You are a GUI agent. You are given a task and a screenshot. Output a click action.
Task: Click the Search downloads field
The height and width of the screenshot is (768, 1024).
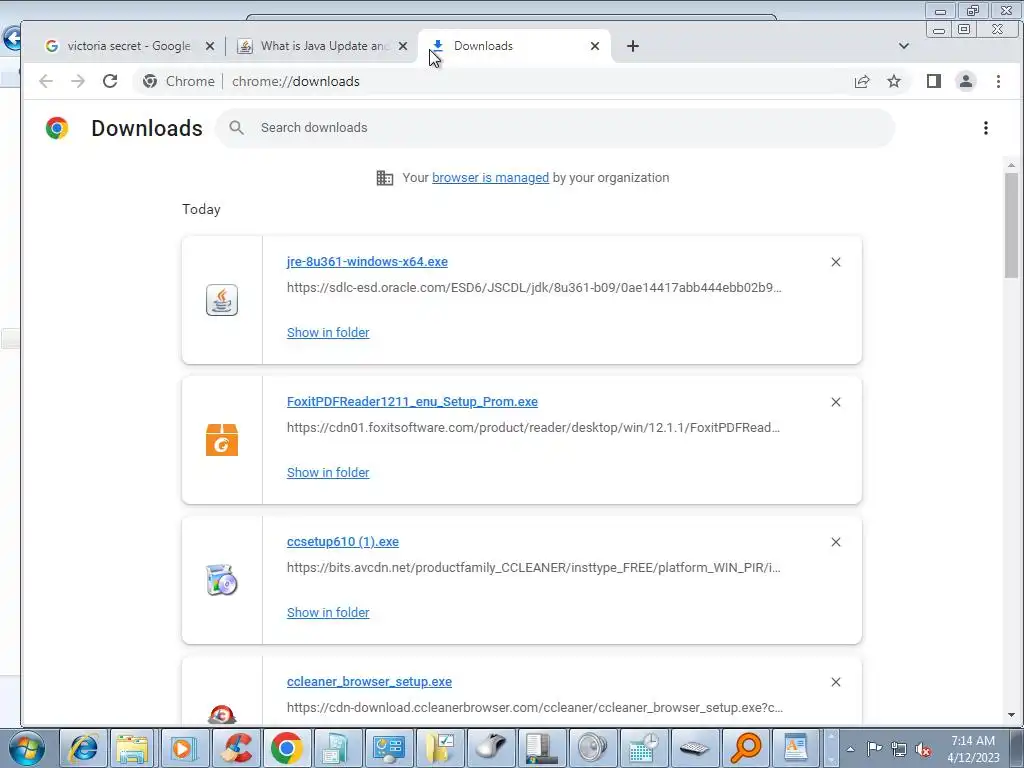pyautogui.click(x=555, y=128)
